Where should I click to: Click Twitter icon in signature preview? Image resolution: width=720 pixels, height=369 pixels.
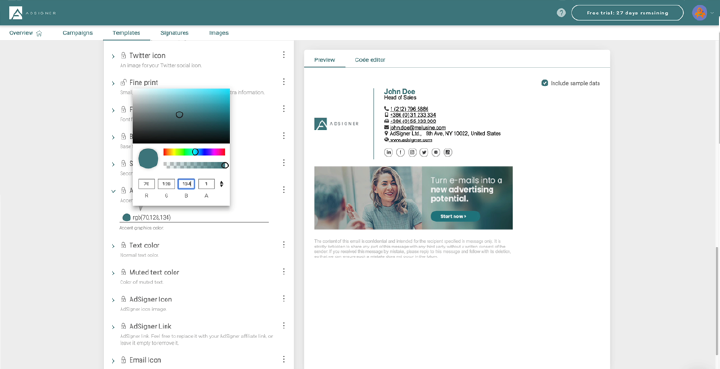tap(424, 152)
